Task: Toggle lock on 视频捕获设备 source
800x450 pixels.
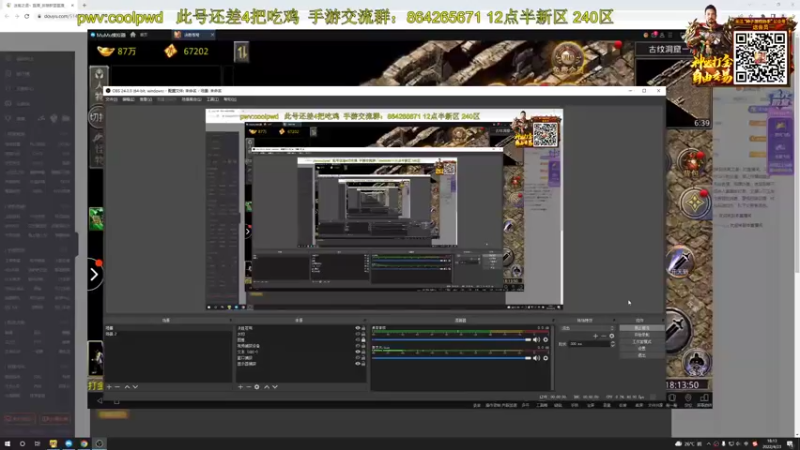Action: 363,346
